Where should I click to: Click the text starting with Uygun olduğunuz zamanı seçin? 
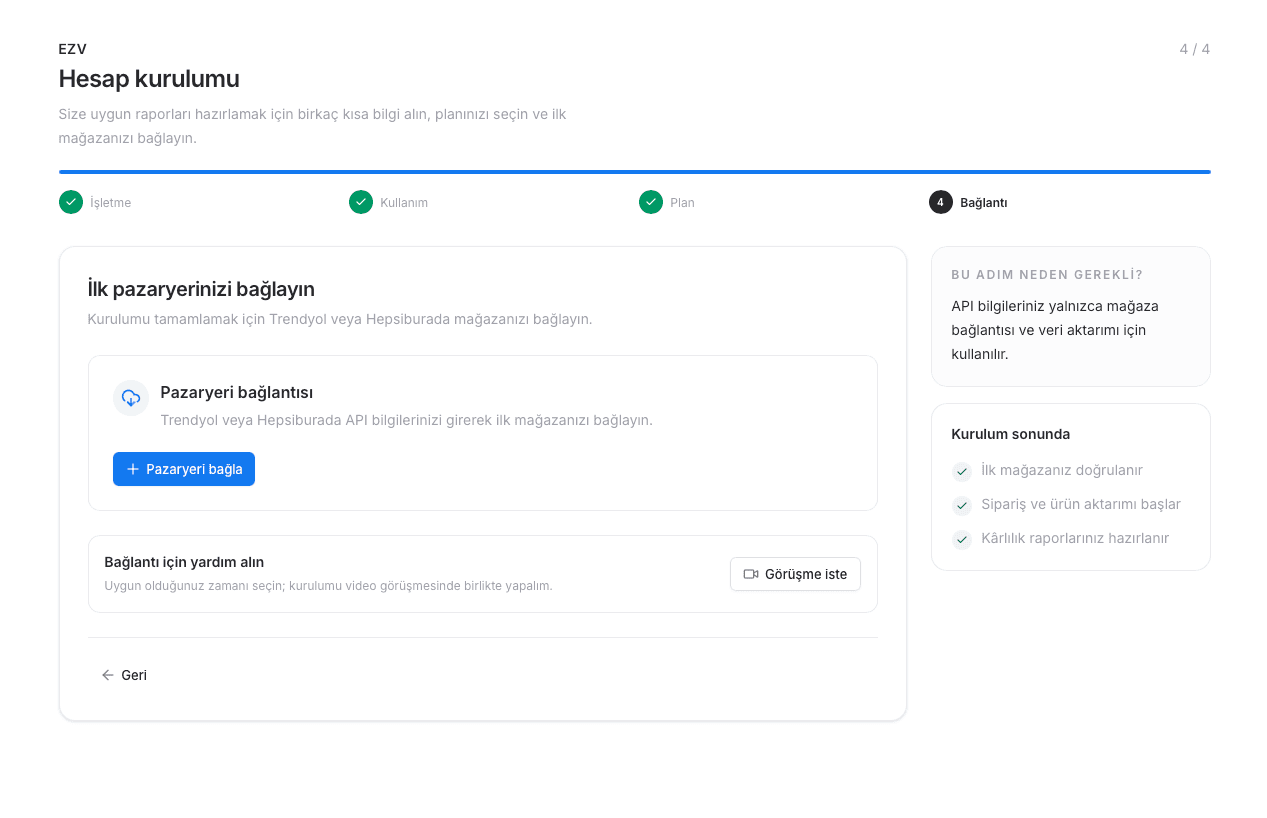(x=328, y=586)
